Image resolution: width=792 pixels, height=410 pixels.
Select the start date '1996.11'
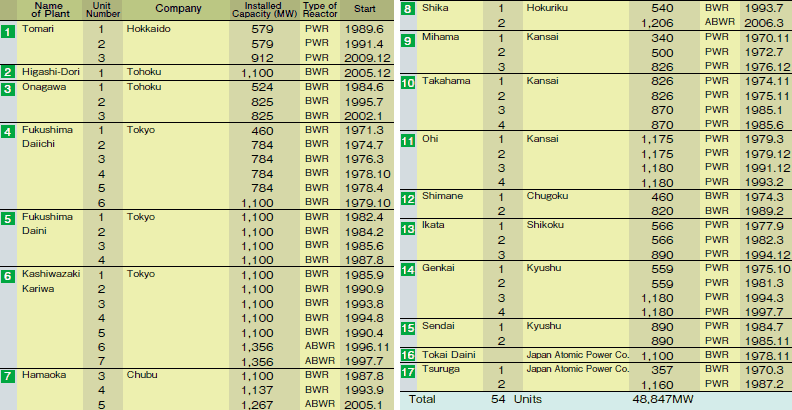368,347
